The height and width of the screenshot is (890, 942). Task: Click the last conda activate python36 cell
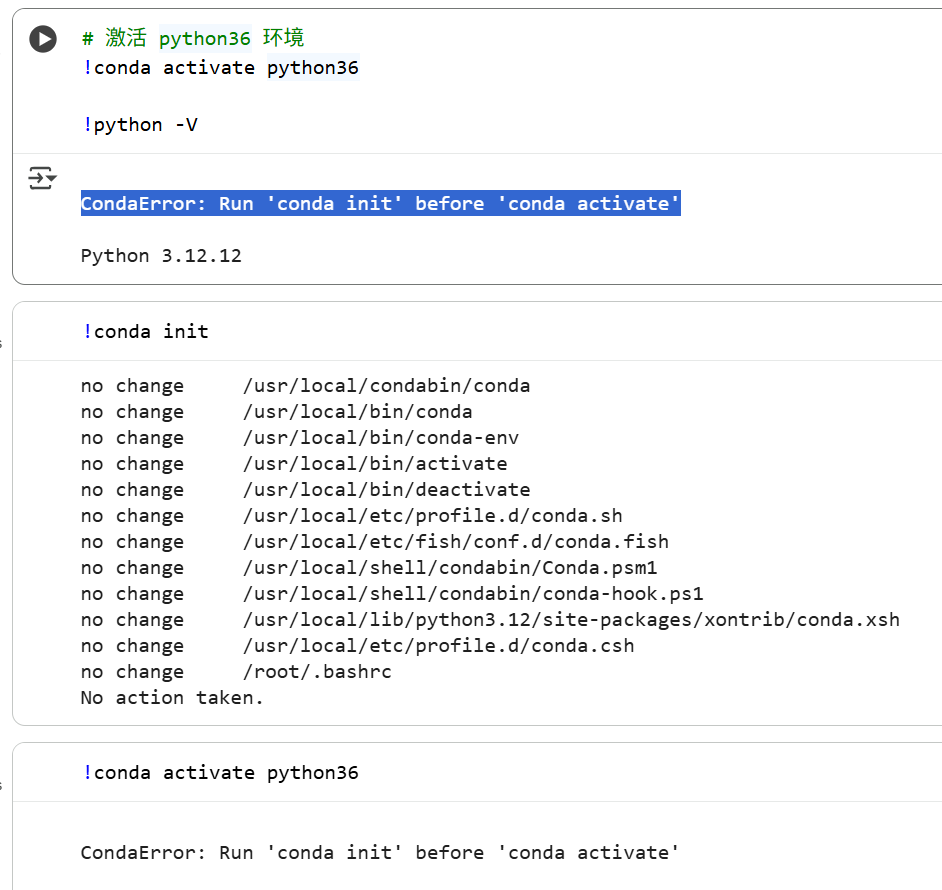[222, 771]
